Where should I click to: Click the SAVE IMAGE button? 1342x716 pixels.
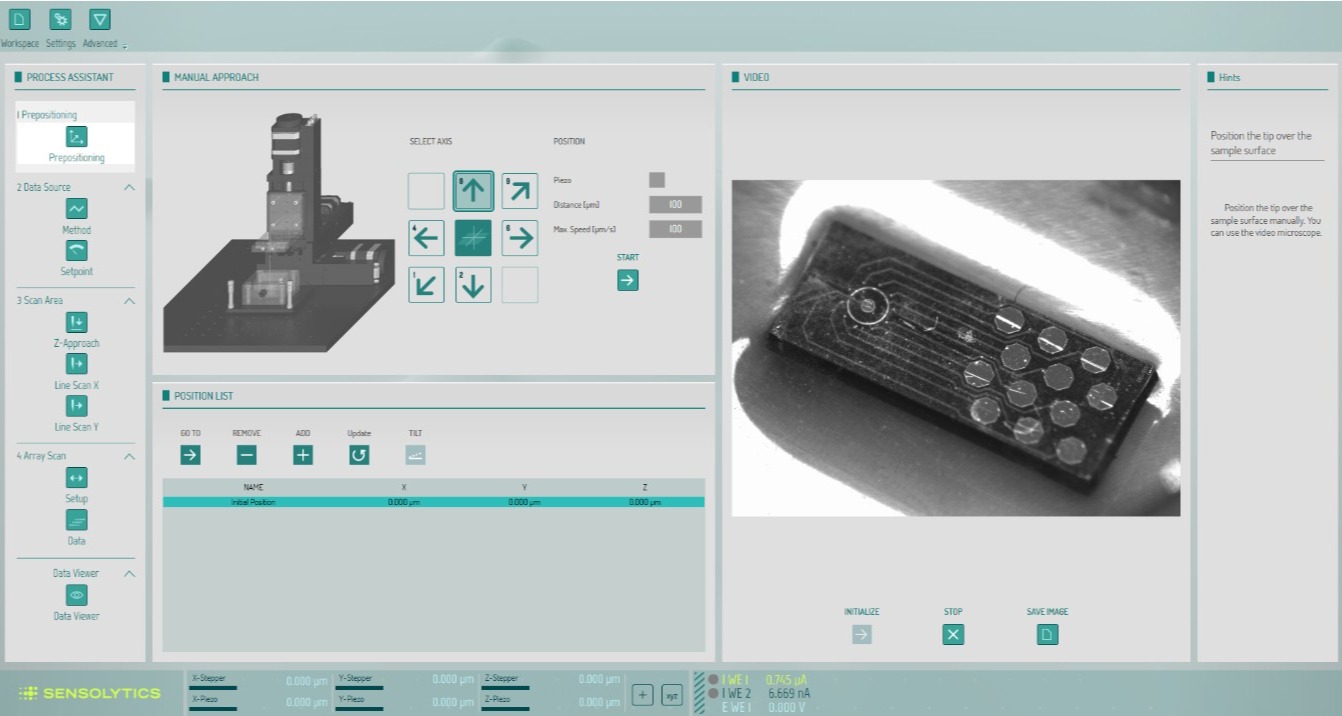coord(1047,634)
